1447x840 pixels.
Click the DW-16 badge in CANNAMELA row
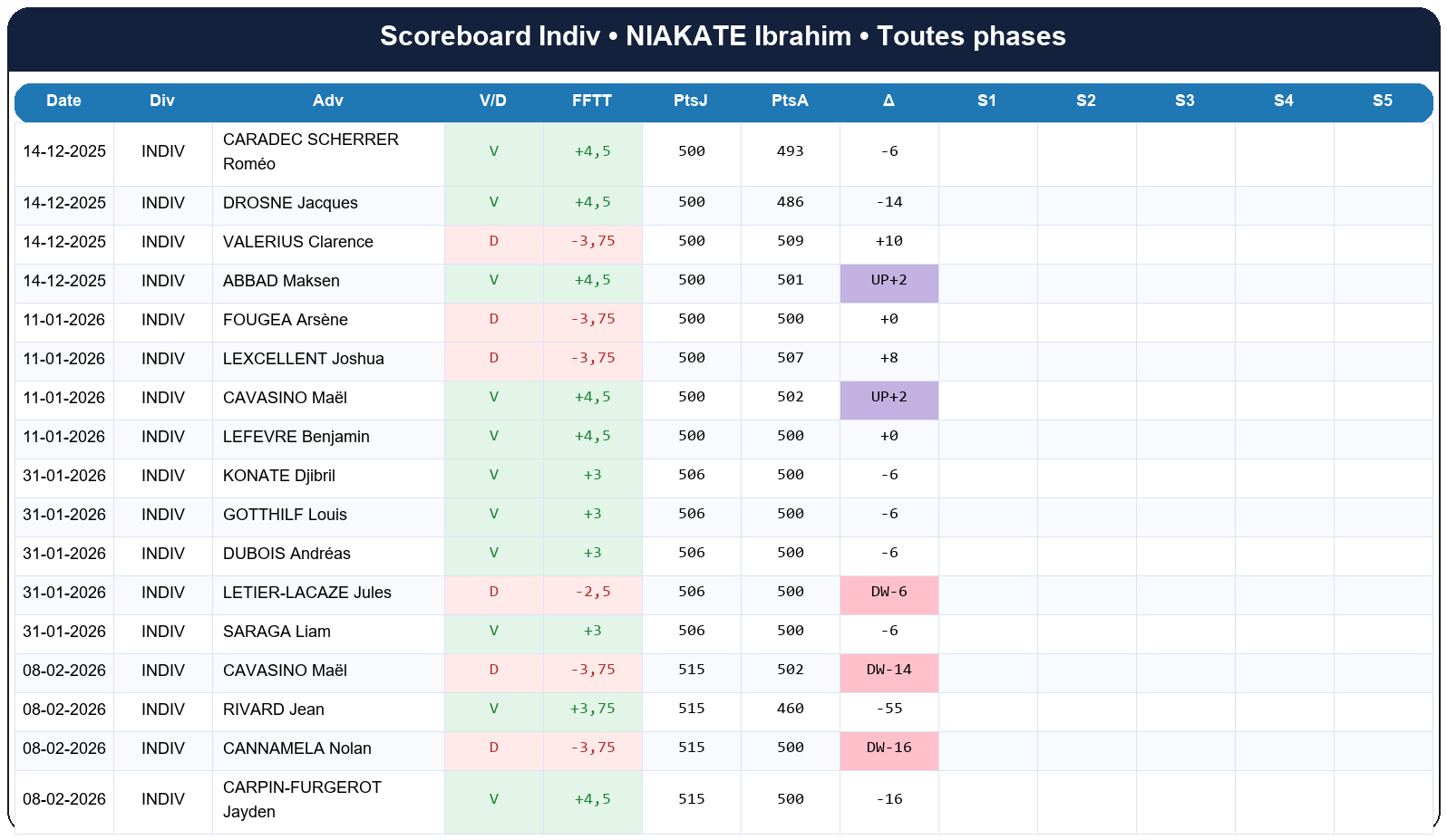click(x=889, y=751)
